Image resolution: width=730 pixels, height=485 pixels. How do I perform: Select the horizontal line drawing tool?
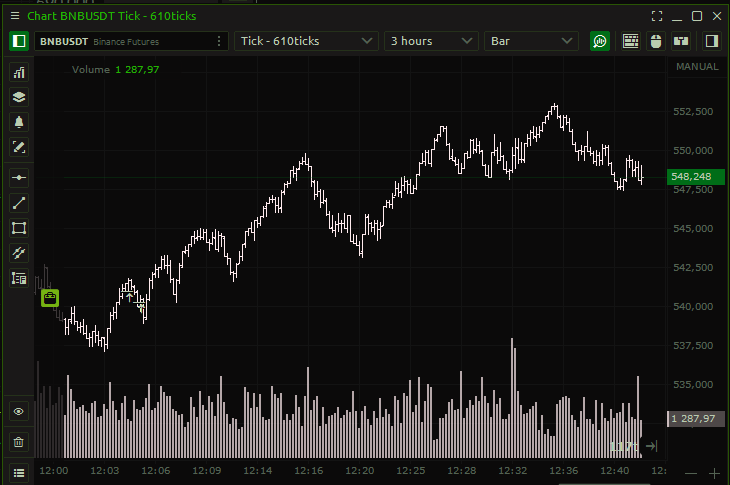pyautogui.click(x=19, y=177)
